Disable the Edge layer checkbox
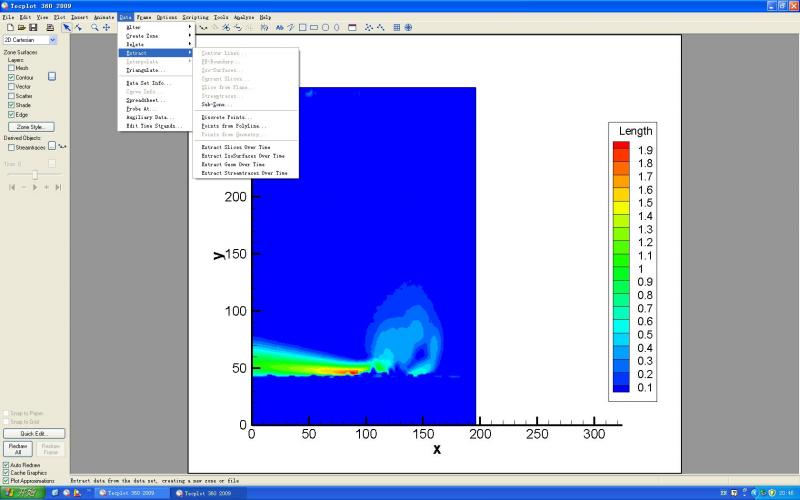Screen dimensions: 800x500 coord(11,115)
